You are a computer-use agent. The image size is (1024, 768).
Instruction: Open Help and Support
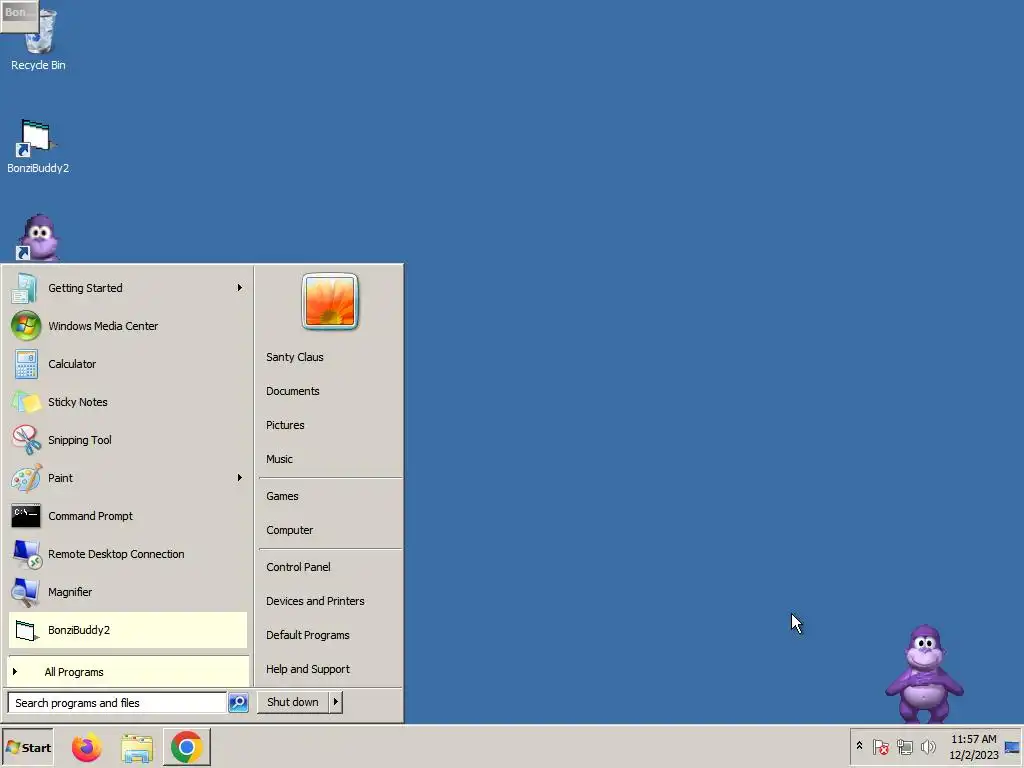(x=308, y=669)
